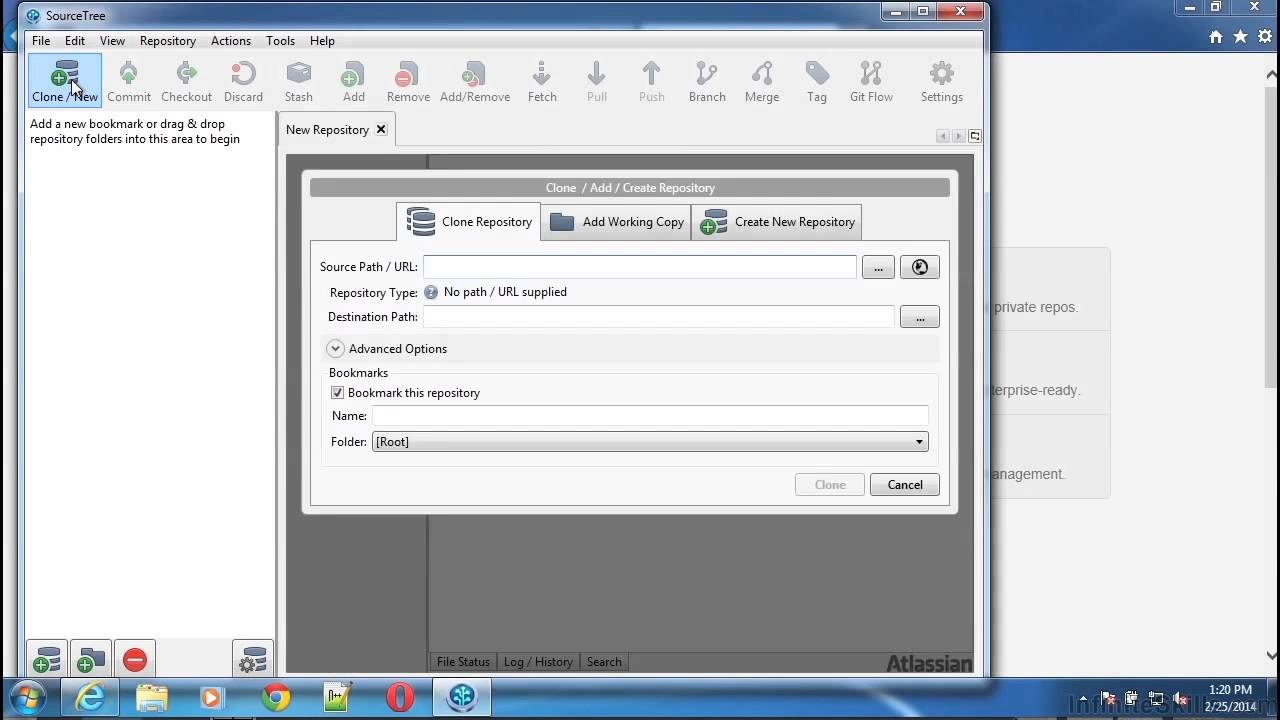
Task: Click the Clone / New toolbar icon
Action: point(65,81)
